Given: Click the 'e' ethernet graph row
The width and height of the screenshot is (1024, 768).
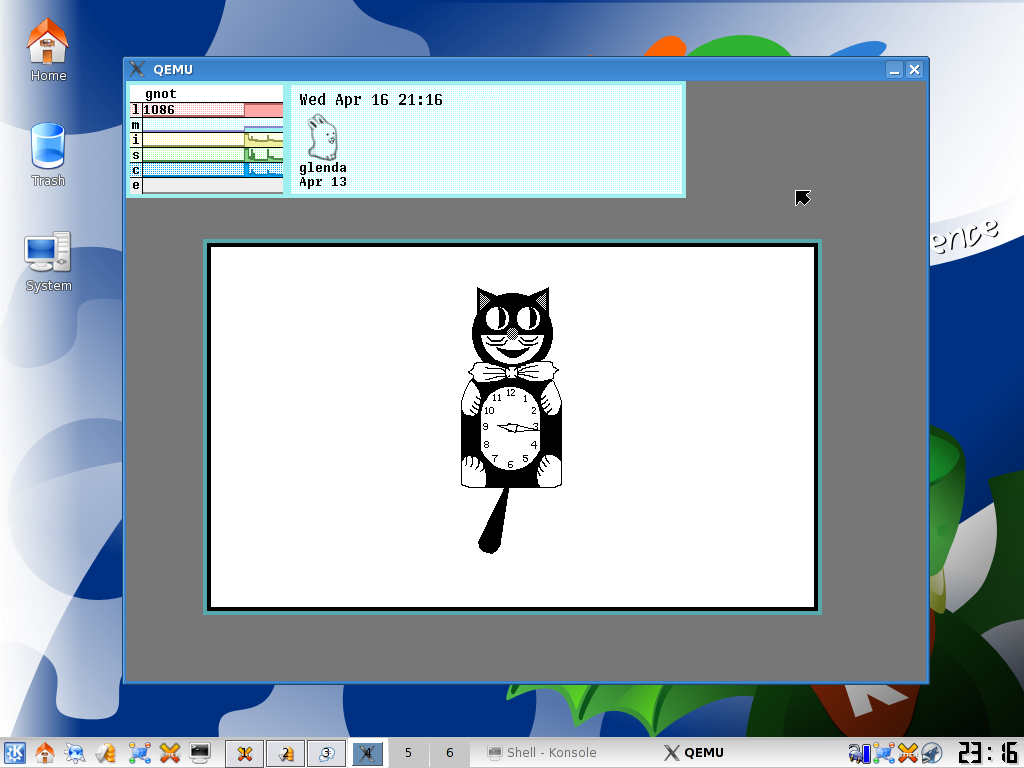Looking at the screenshot, I should point(207,185).
